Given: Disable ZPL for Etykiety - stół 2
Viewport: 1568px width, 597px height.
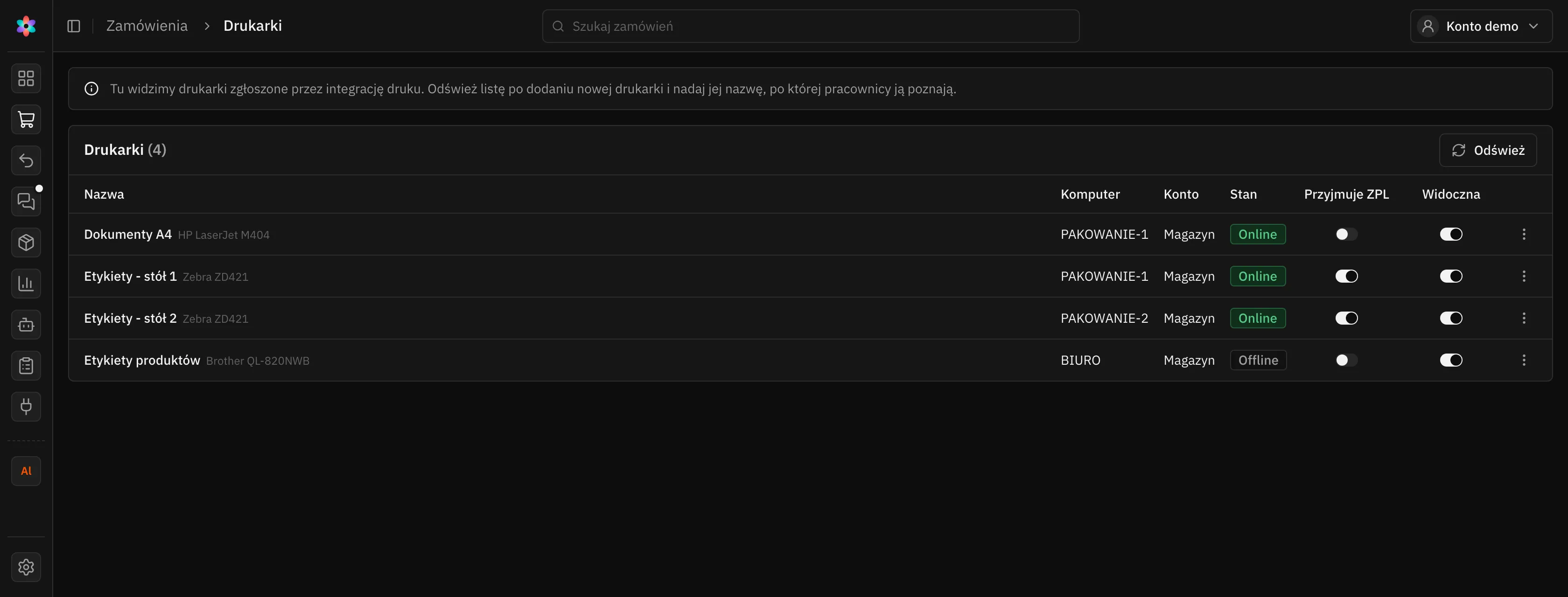Looking at the screenshot, I should pyautogui.click(x=1346, y=318).
